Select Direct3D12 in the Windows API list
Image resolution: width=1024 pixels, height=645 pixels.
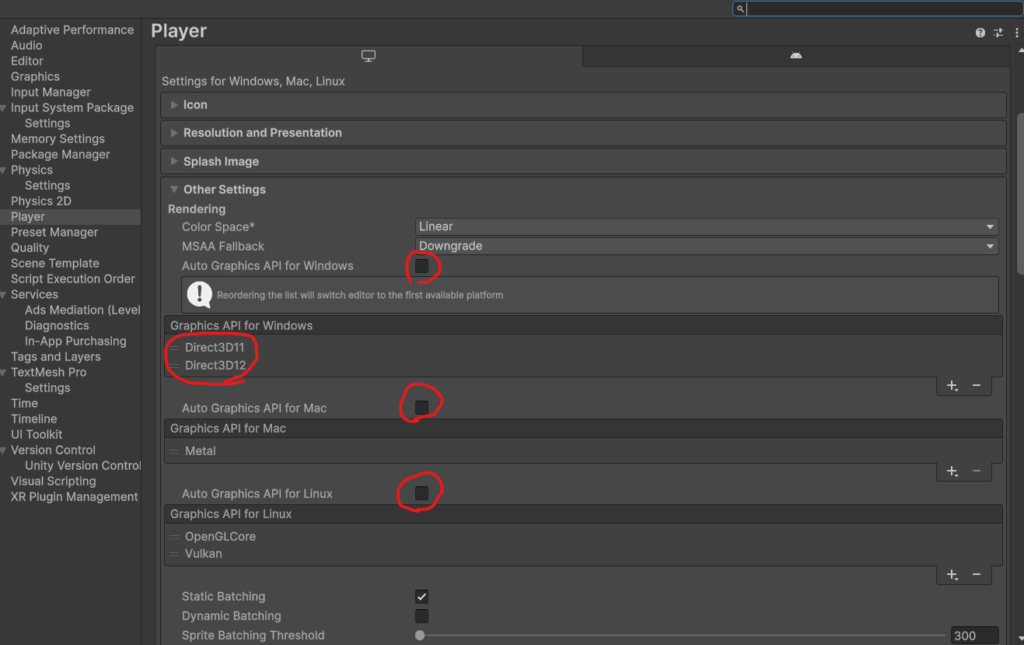215,366
